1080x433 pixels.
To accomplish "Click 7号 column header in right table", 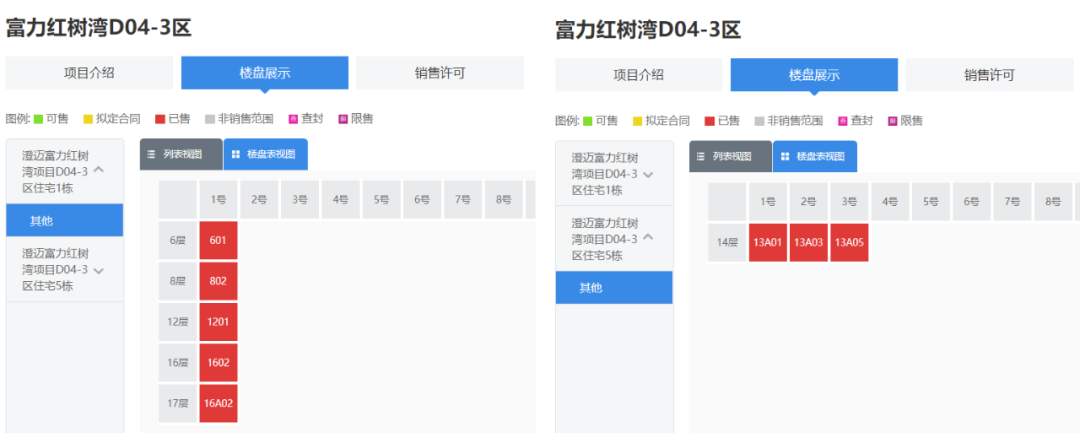I will [1012, 202].
